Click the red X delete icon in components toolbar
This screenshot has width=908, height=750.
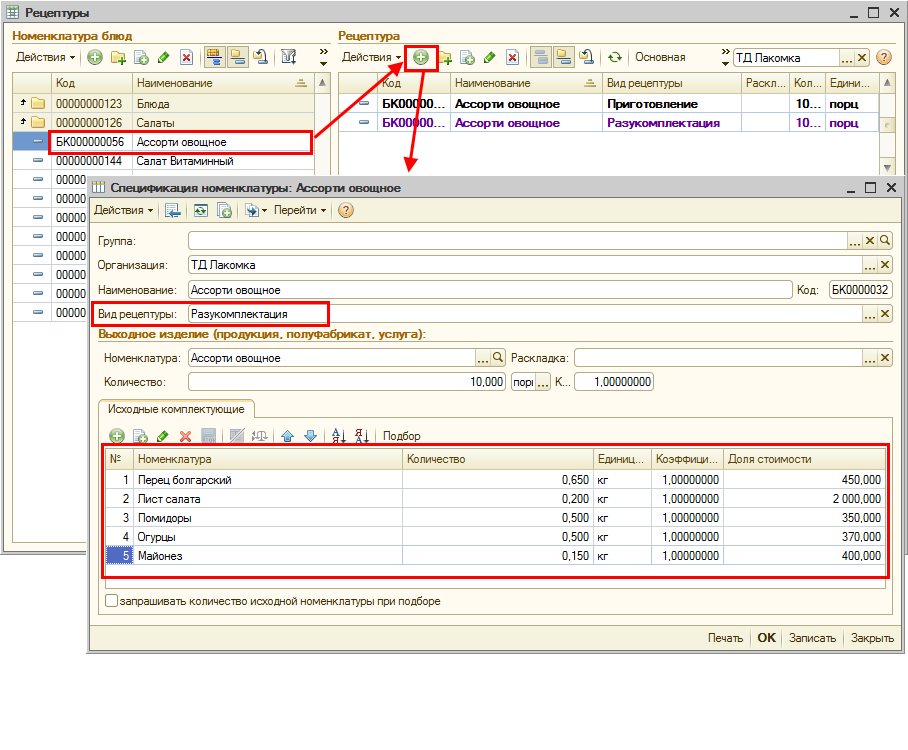coord(185,436)
